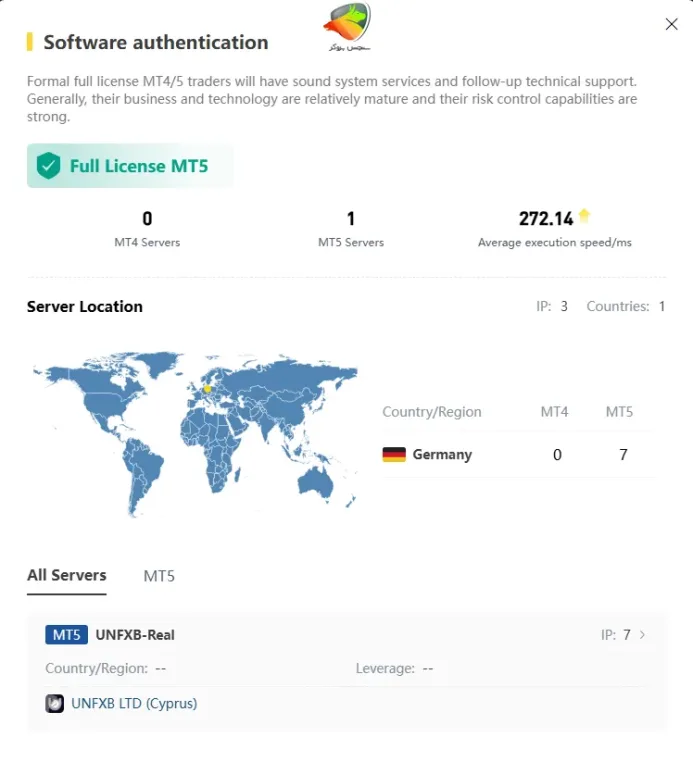The width and height of the screenshot is (693, 762).
Task: Click the Germany flag icon
Action: (394, 454)
